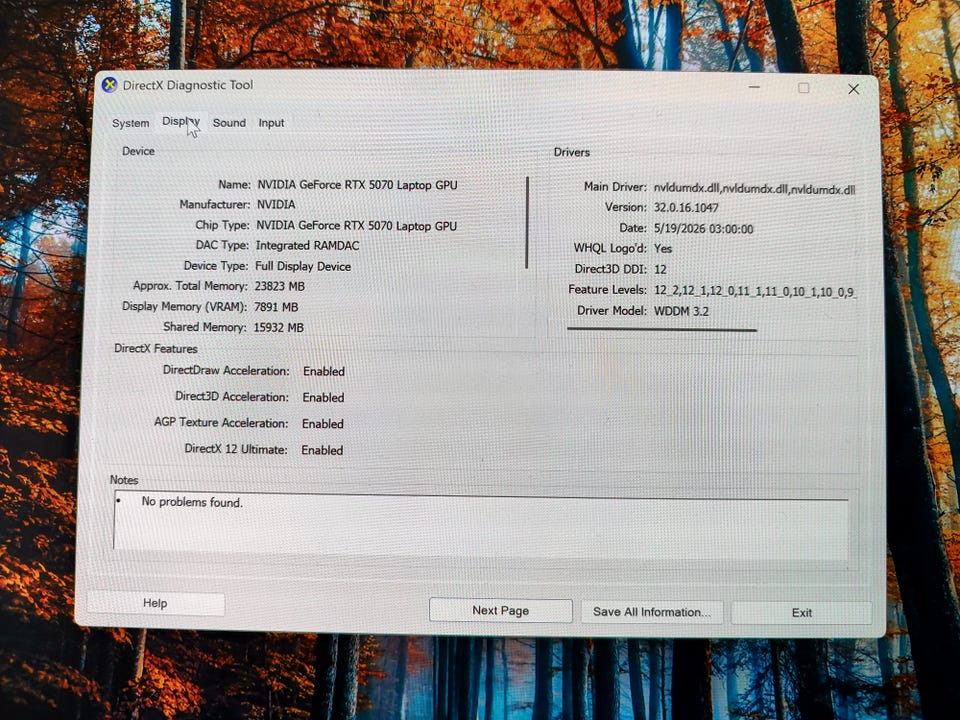Click the Chip Type value RTX 5070 Laptop GPU
The image size is (960, 720).
pyautogui.click(x=356, y=226)
